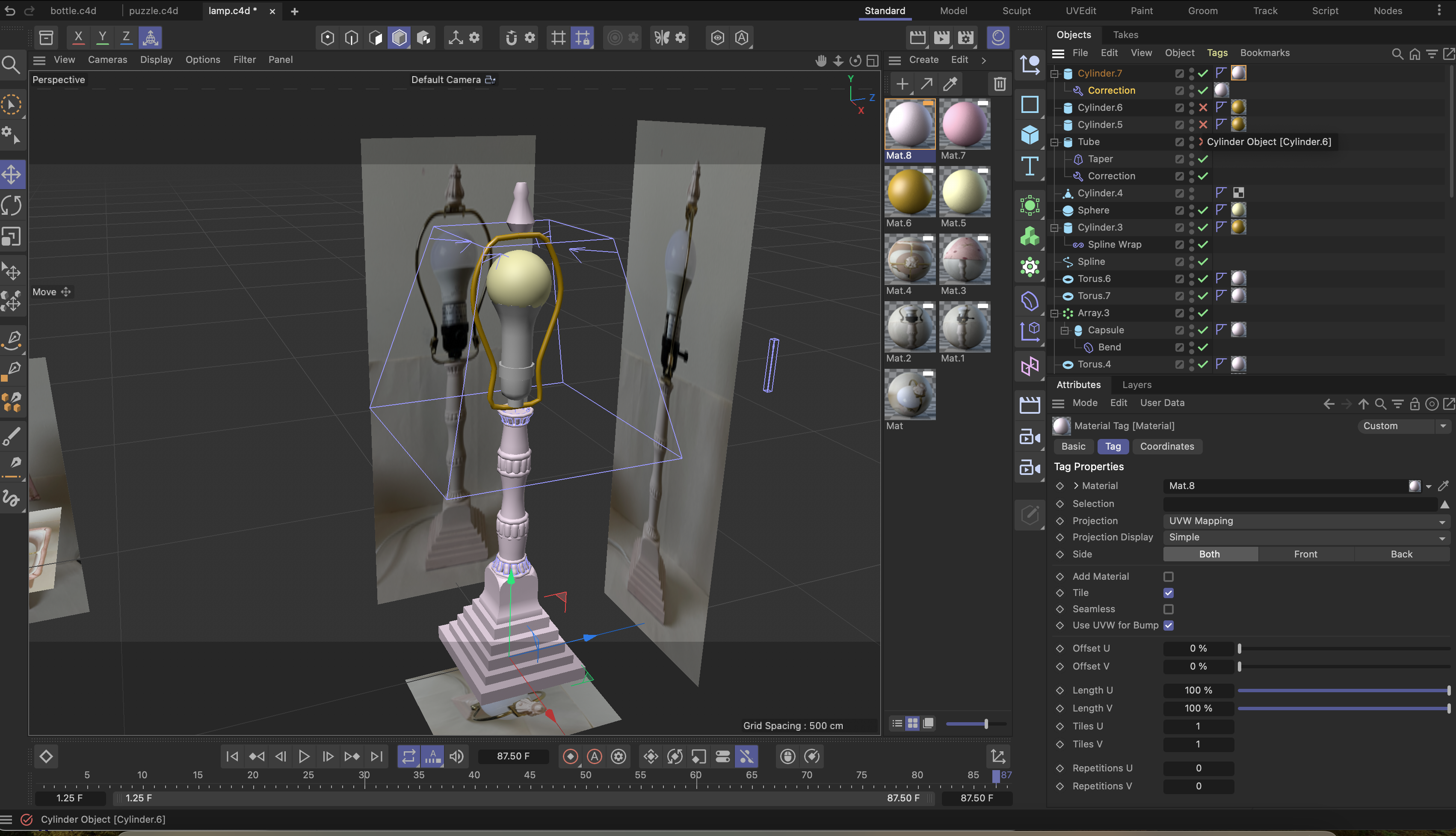Toggle the Y axis lock icon
This screenshot has height=836, width=1456.
(x=102, y=37)
